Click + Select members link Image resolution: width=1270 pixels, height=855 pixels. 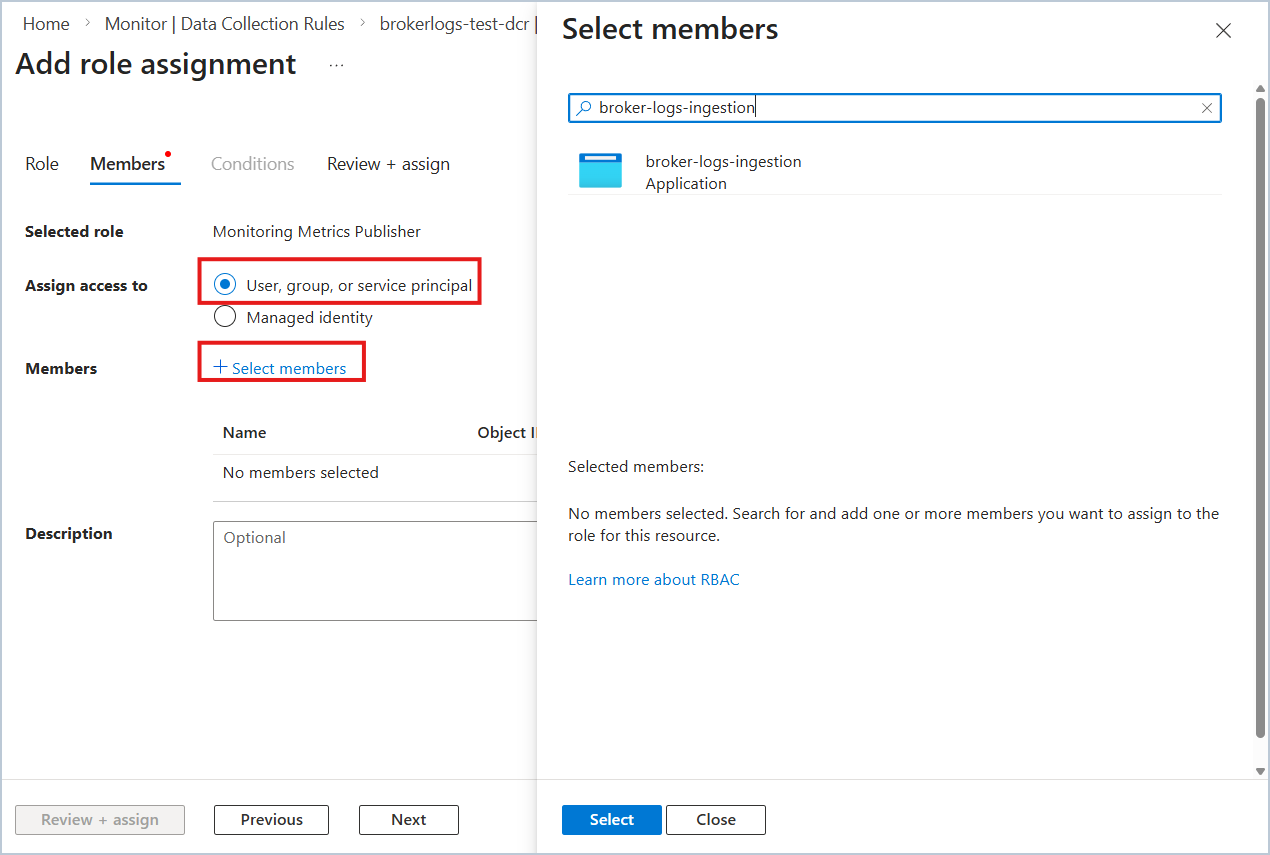(x=280, y=368)
